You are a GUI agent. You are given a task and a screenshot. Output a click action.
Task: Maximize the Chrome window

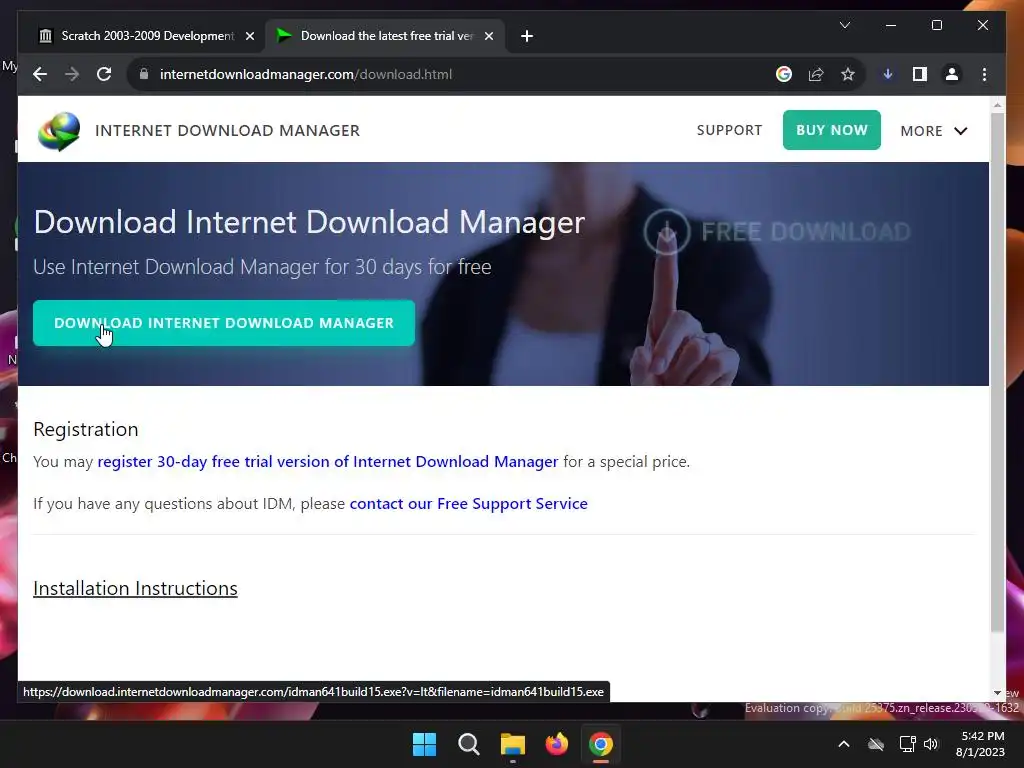(936, 25)
